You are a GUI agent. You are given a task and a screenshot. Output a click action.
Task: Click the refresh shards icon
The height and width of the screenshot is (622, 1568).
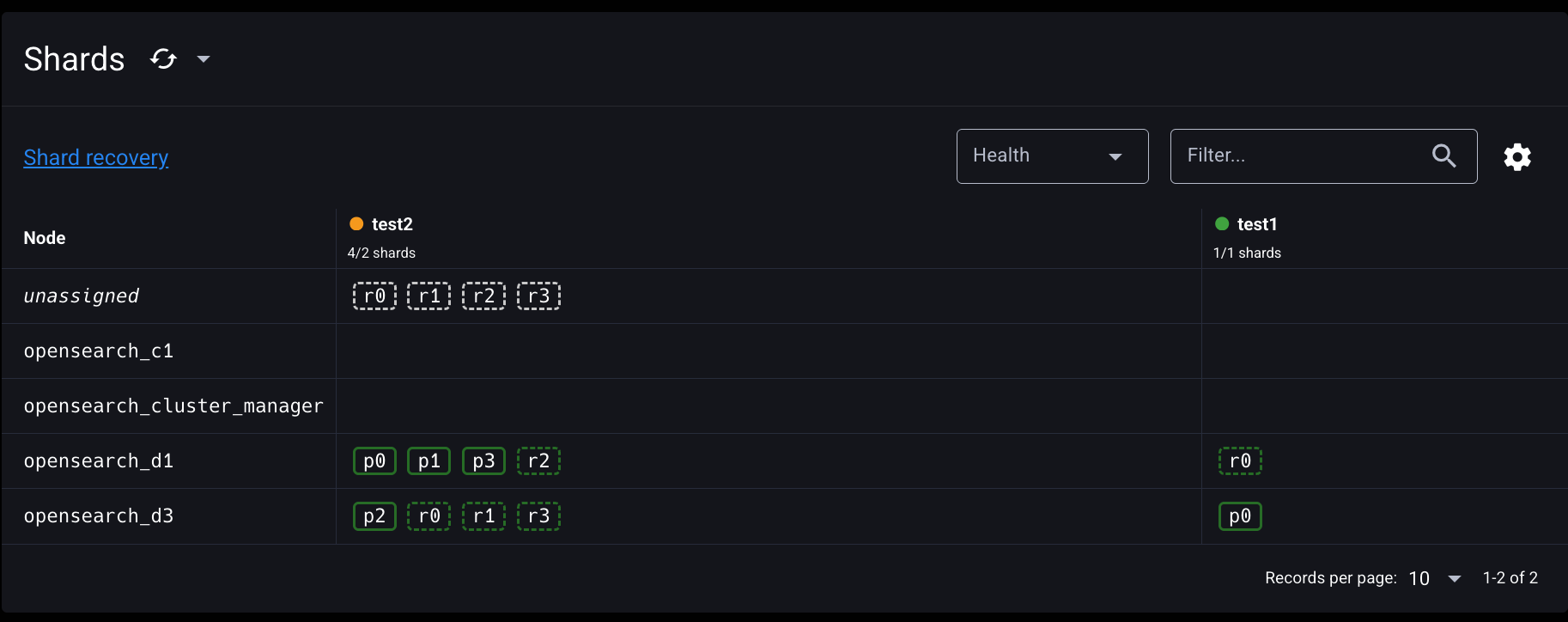pos(163,59)
